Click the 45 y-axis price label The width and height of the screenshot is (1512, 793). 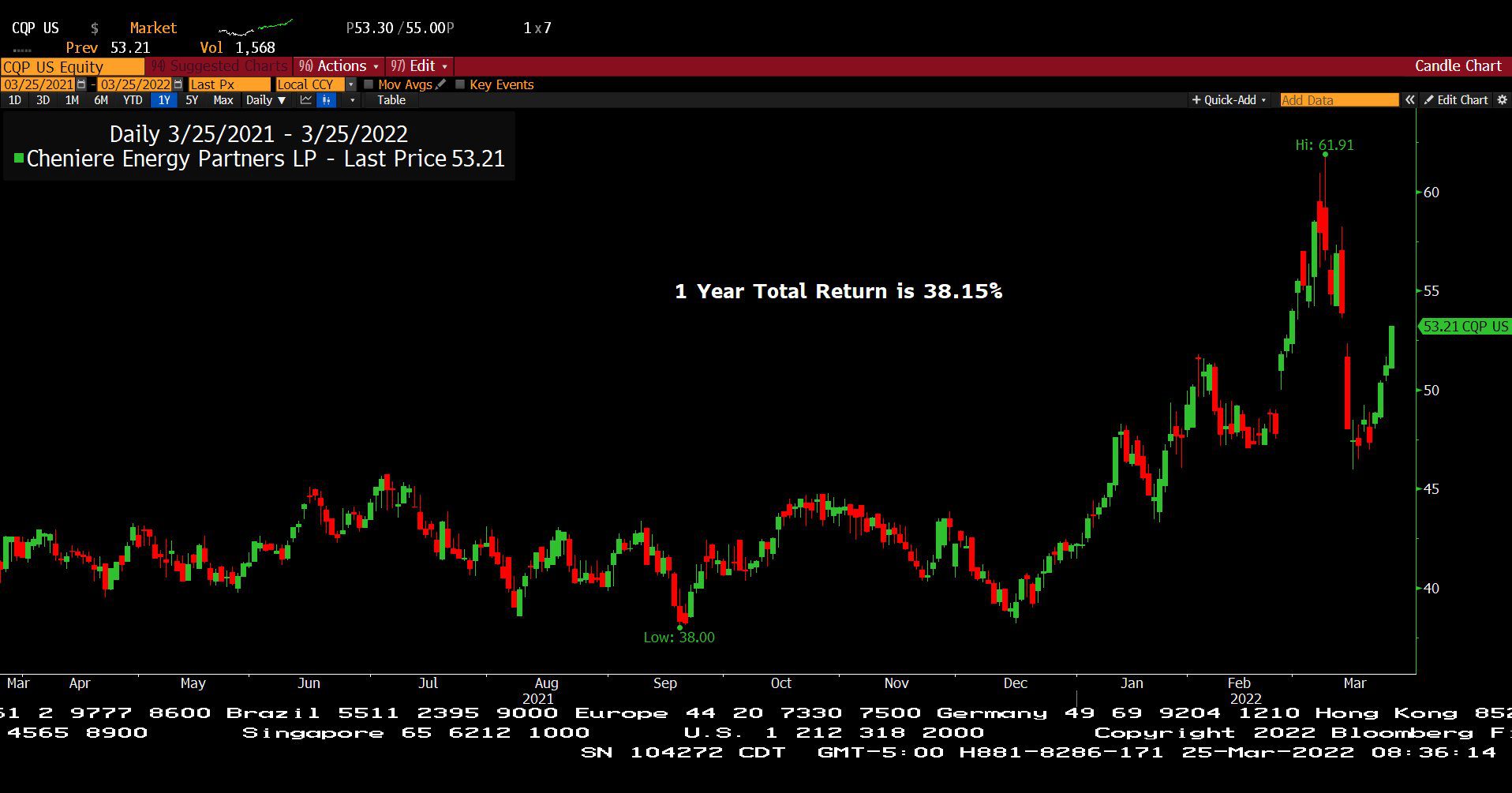pos(1431,489)
